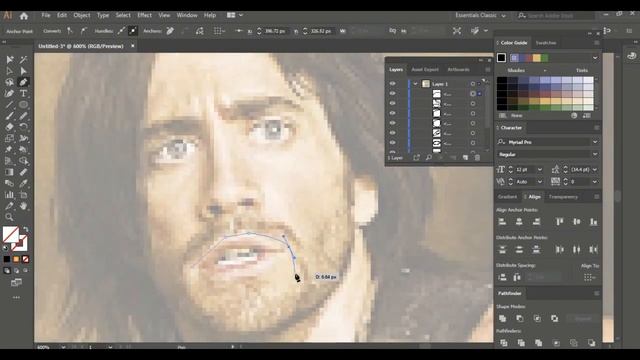640x360 pixels.
Task: Select the Eraser tool
Action: pyautogui.click(x=9, y=127)
